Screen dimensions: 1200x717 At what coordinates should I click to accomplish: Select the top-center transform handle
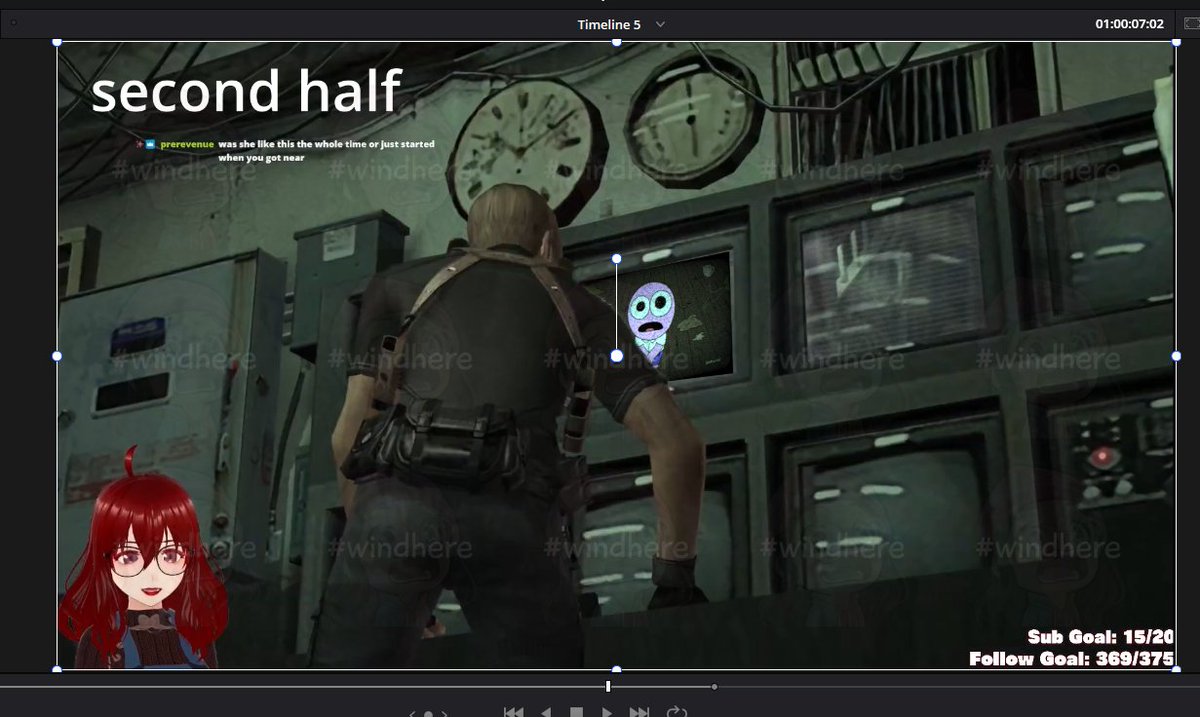[x=616, y=42]
